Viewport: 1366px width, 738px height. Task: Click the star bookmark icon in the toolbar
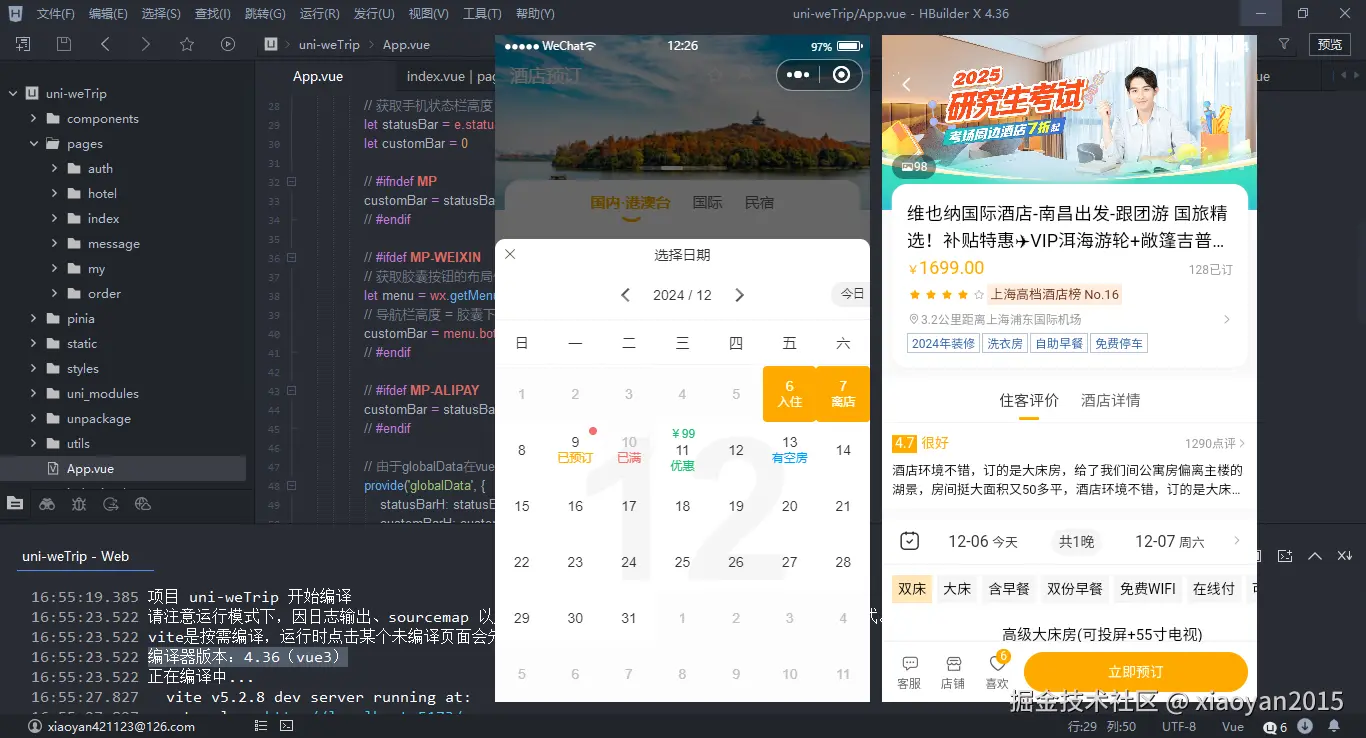coord(186,44)
